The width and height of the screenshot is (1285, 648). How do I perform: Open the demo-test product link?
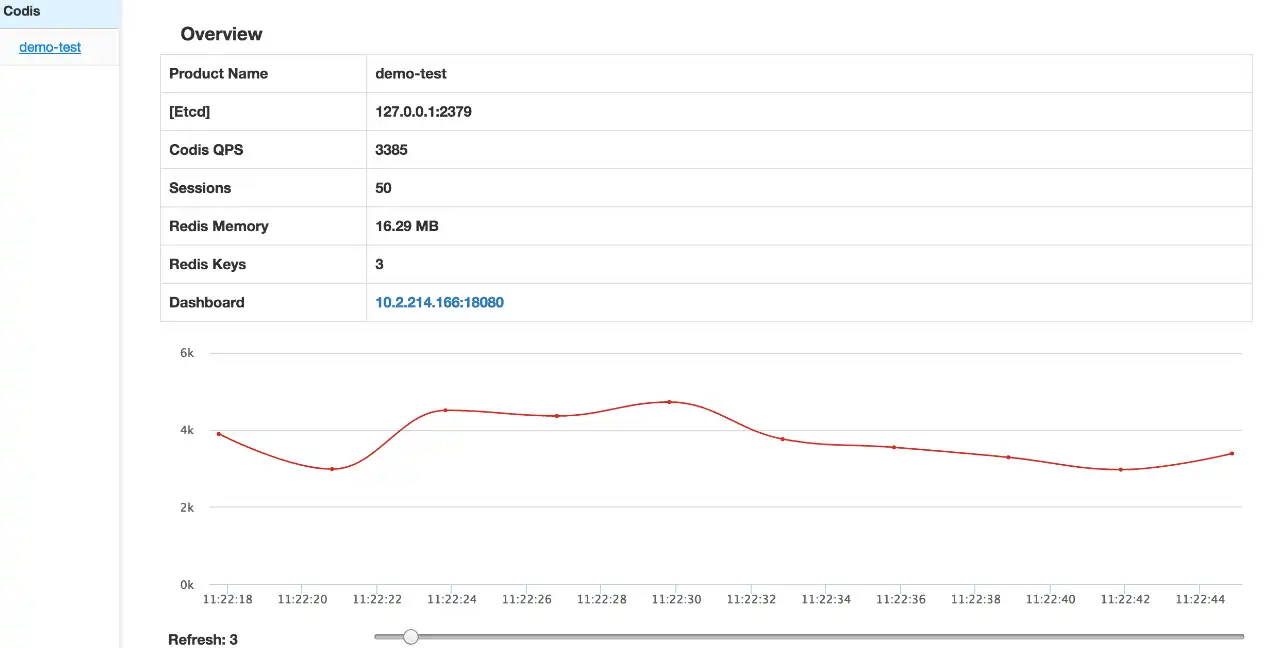pyautogui.click(x=50, y=47)
